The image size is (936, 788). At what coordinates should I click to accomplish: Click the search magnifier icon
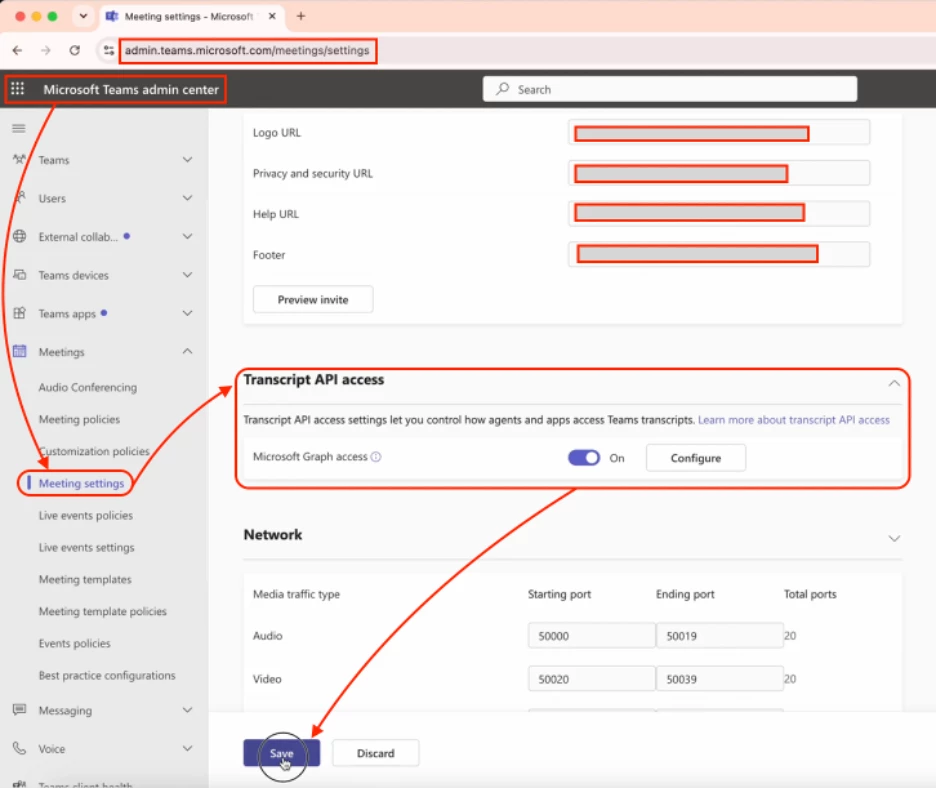pyautogui.click(x=503, y=89)
